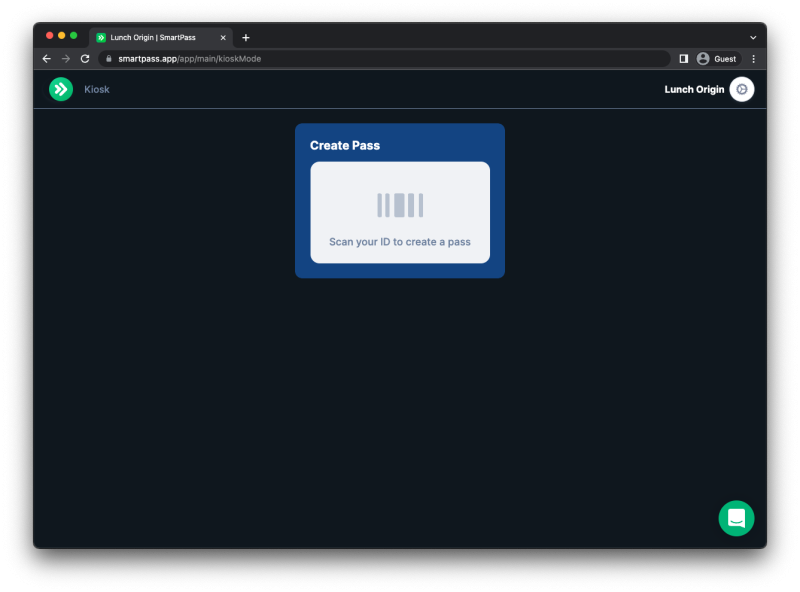Click the padlock icon in the address bar
This screenshot has width=800, height=592.
tap(108, 58)
